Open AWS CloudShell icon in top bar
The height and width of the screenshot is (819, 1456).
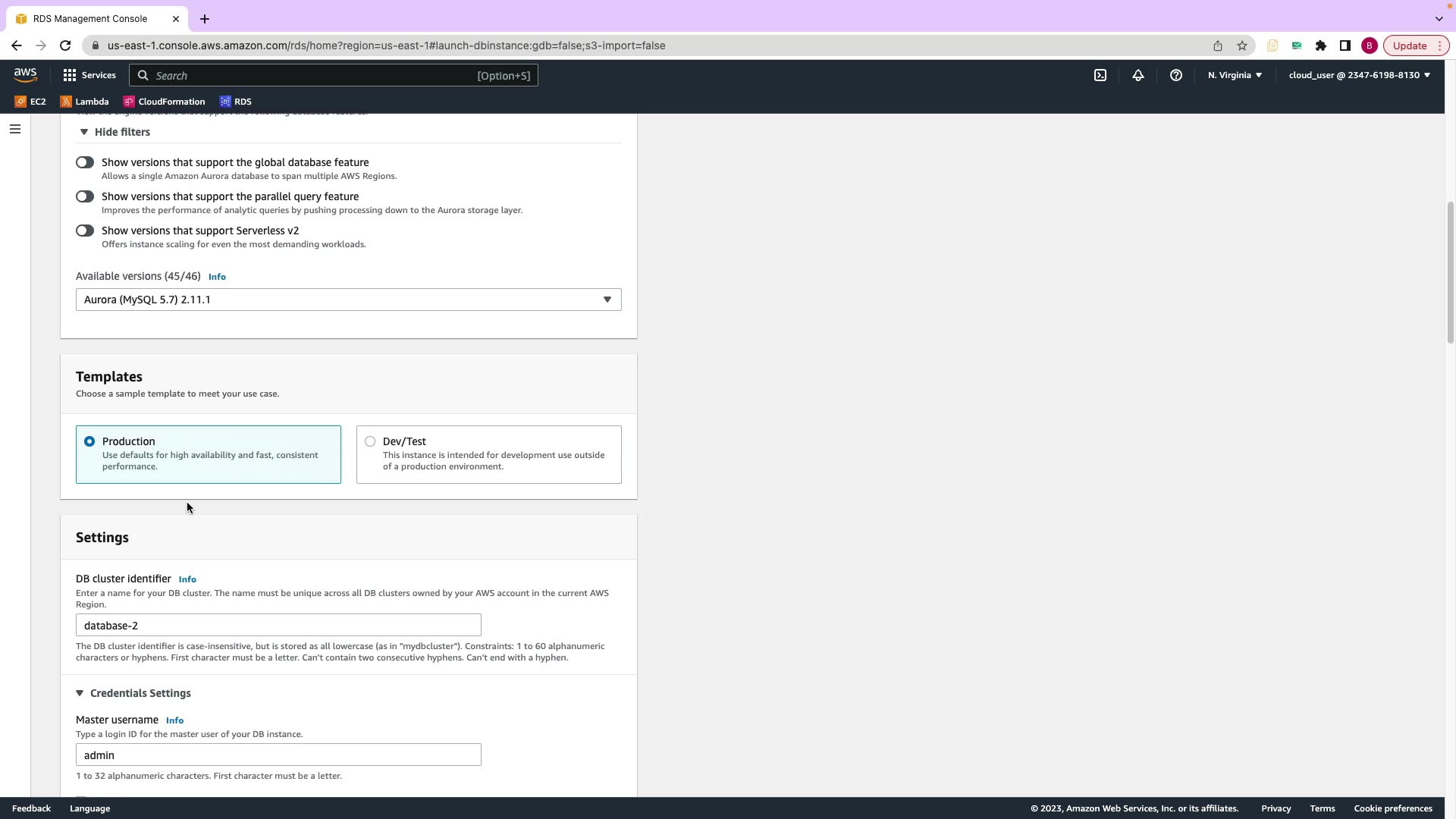pos(1100,75)
